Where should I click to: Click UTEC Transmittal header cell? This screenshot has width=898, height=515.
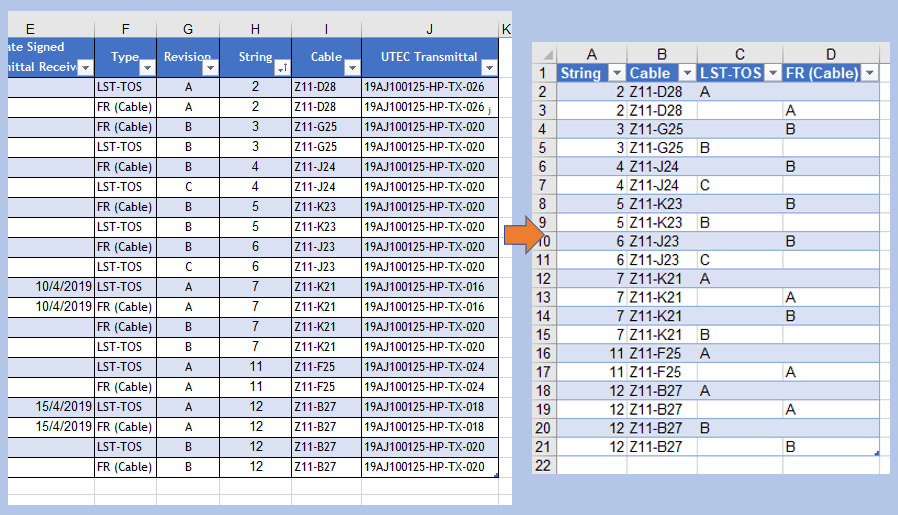430,57
